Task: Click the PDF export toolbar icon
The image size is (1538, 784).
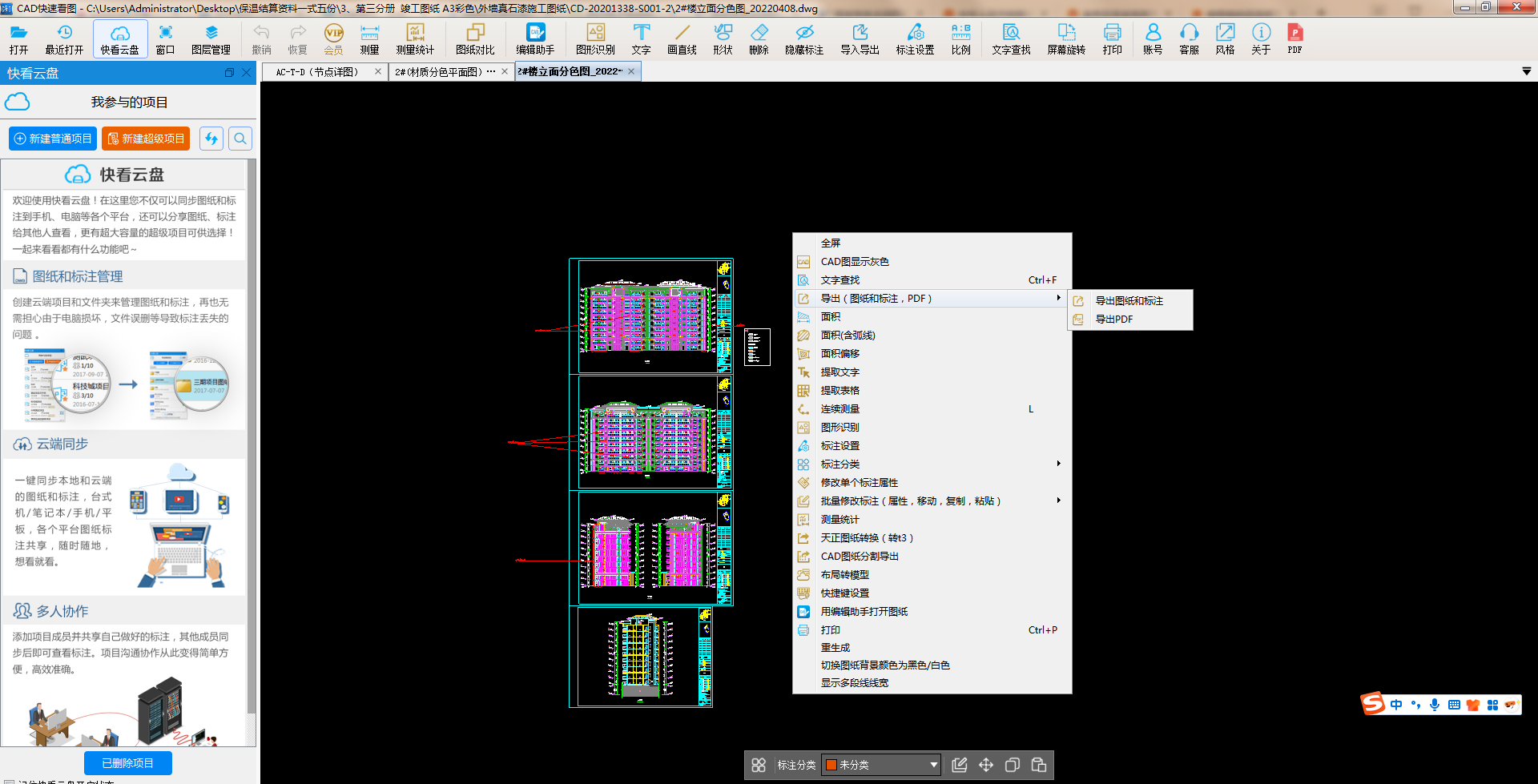Action: tap(1294, 38)
